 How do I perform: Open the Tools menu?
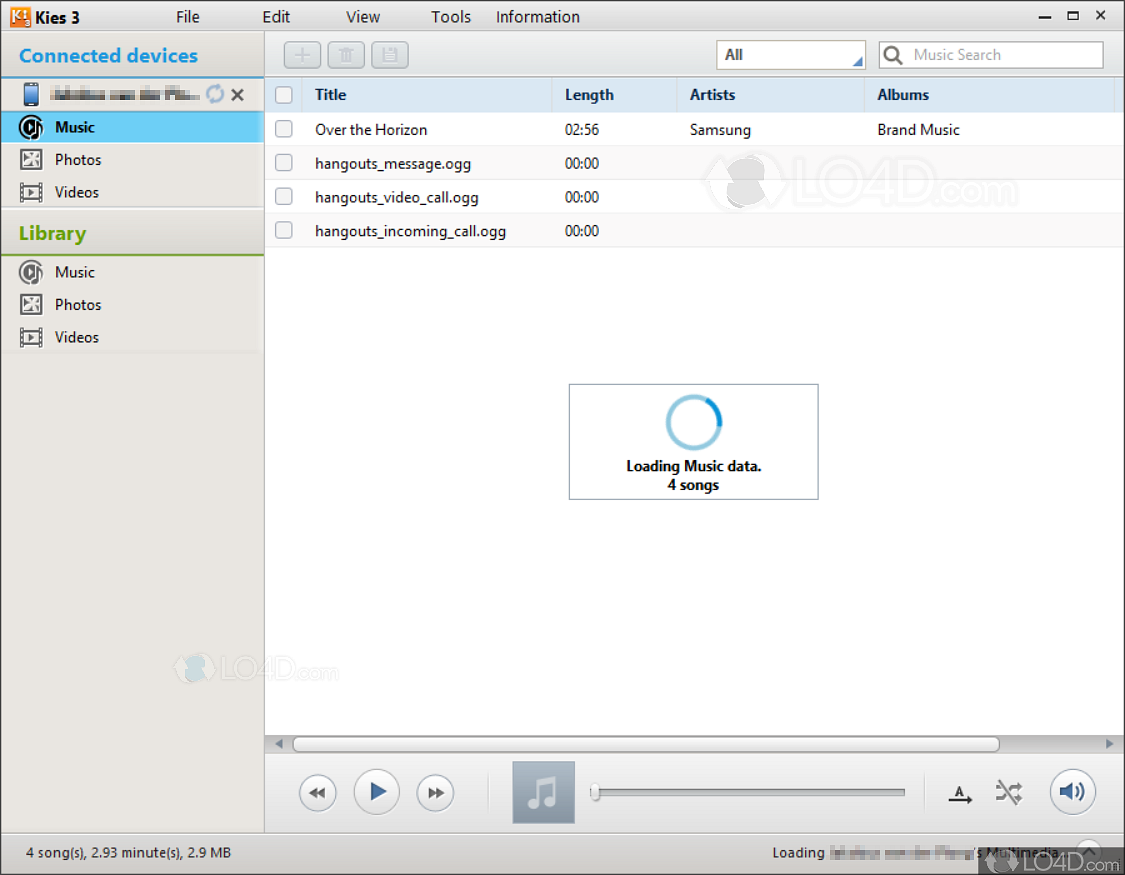pyautogui.click(x=451, y=17)
